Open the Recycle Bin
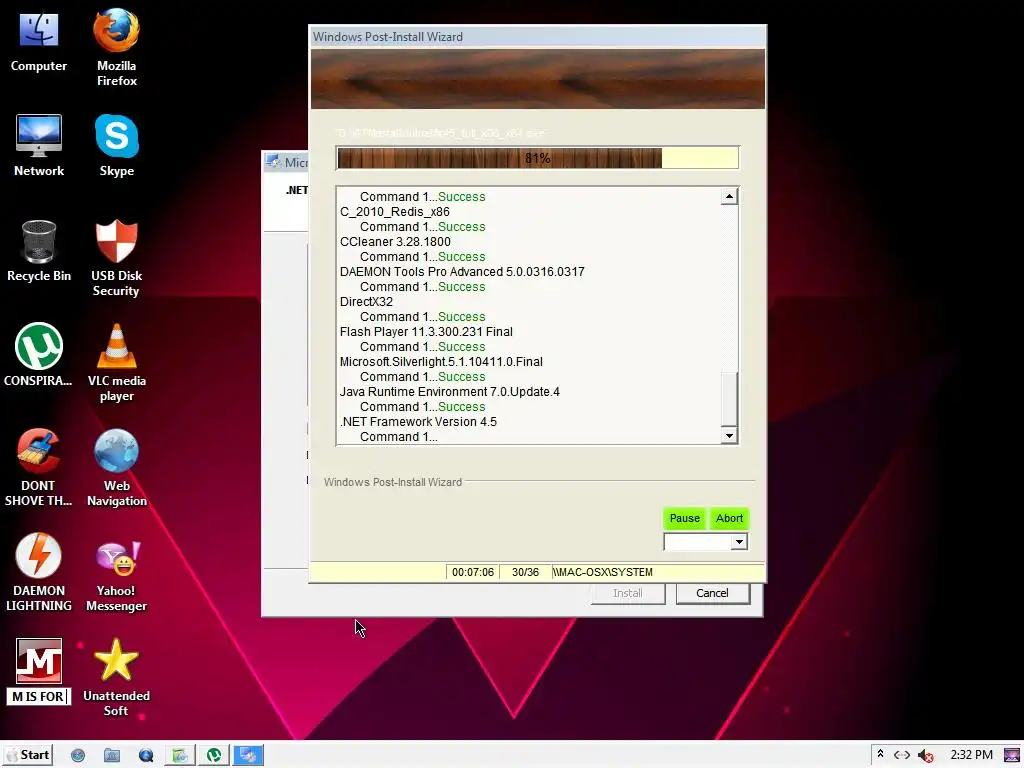This screenshot has width=1024, height=768. [39, 251]
